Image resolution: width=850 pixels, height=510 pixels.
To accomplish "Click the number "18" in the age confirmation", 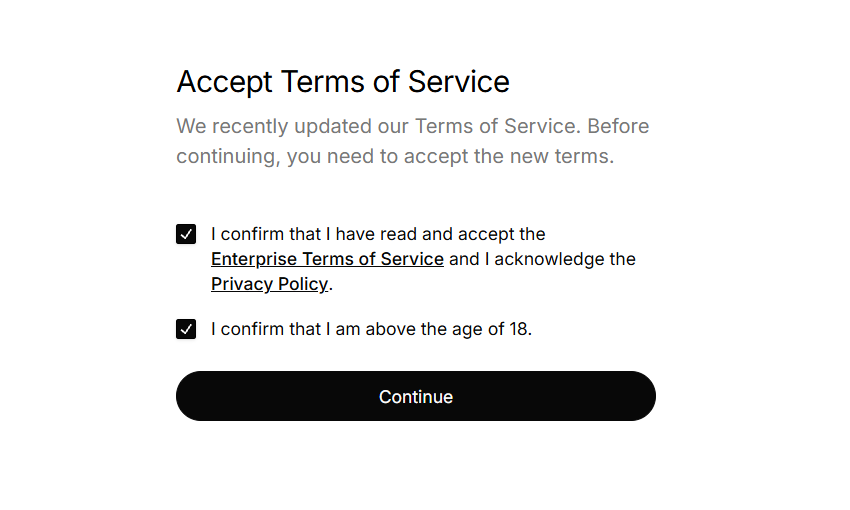I will click(518, 329).
